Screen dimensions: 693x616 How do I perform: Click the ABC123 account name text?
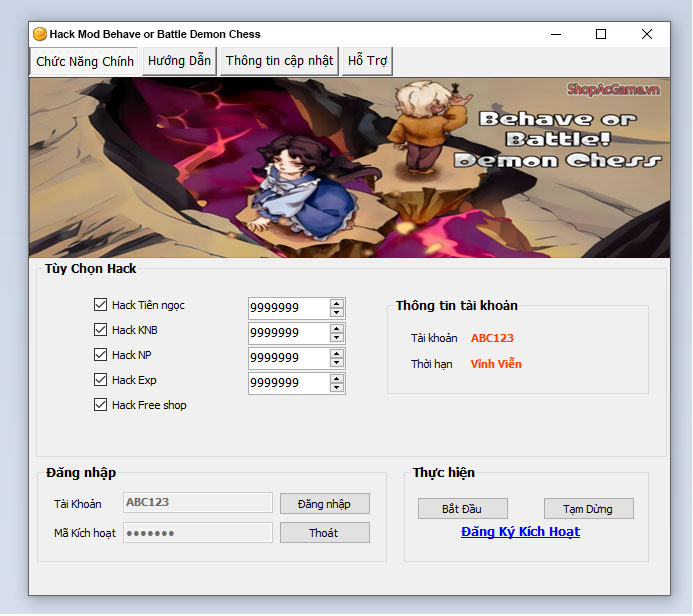(x=492, y=338)
